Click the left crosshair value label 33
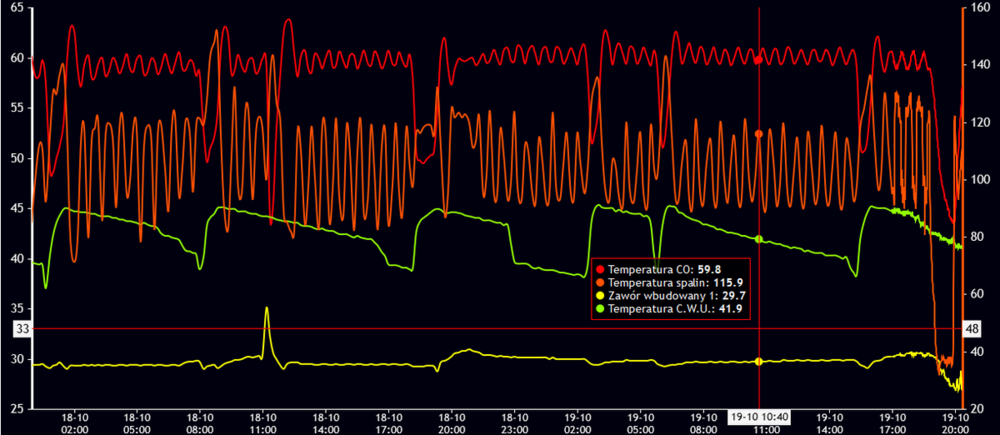This screenshot has width=1000, height=435. click(21, 328)
